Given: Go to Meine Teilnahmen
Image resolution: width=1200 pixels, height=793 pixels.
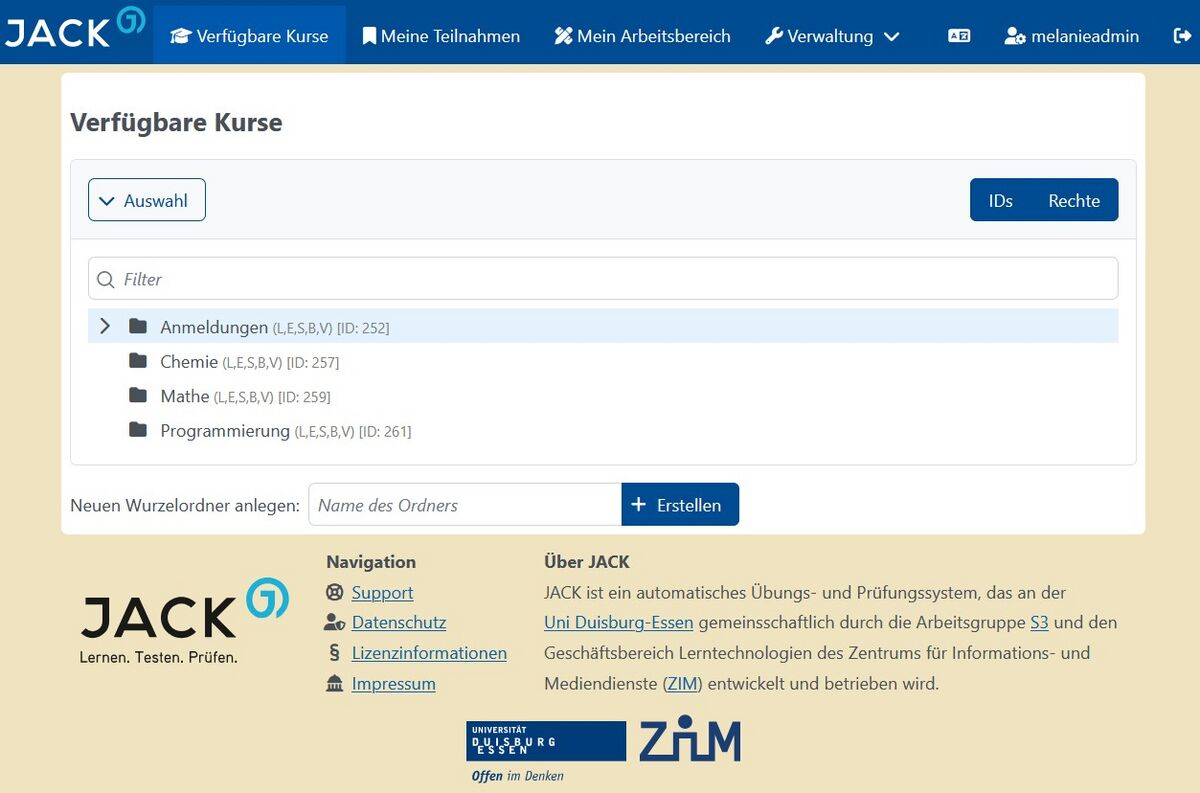Looking at the screenshot, I should [441, 36].
